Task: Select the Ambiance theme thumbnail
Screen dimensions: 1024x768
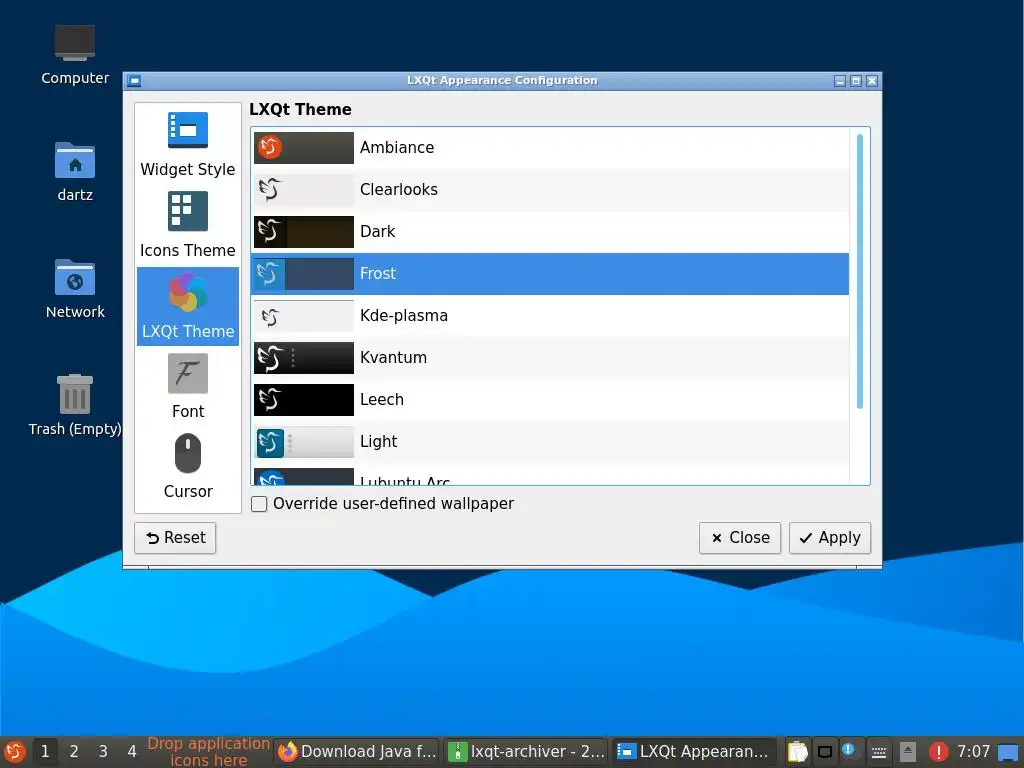Action: coord(304,148)
